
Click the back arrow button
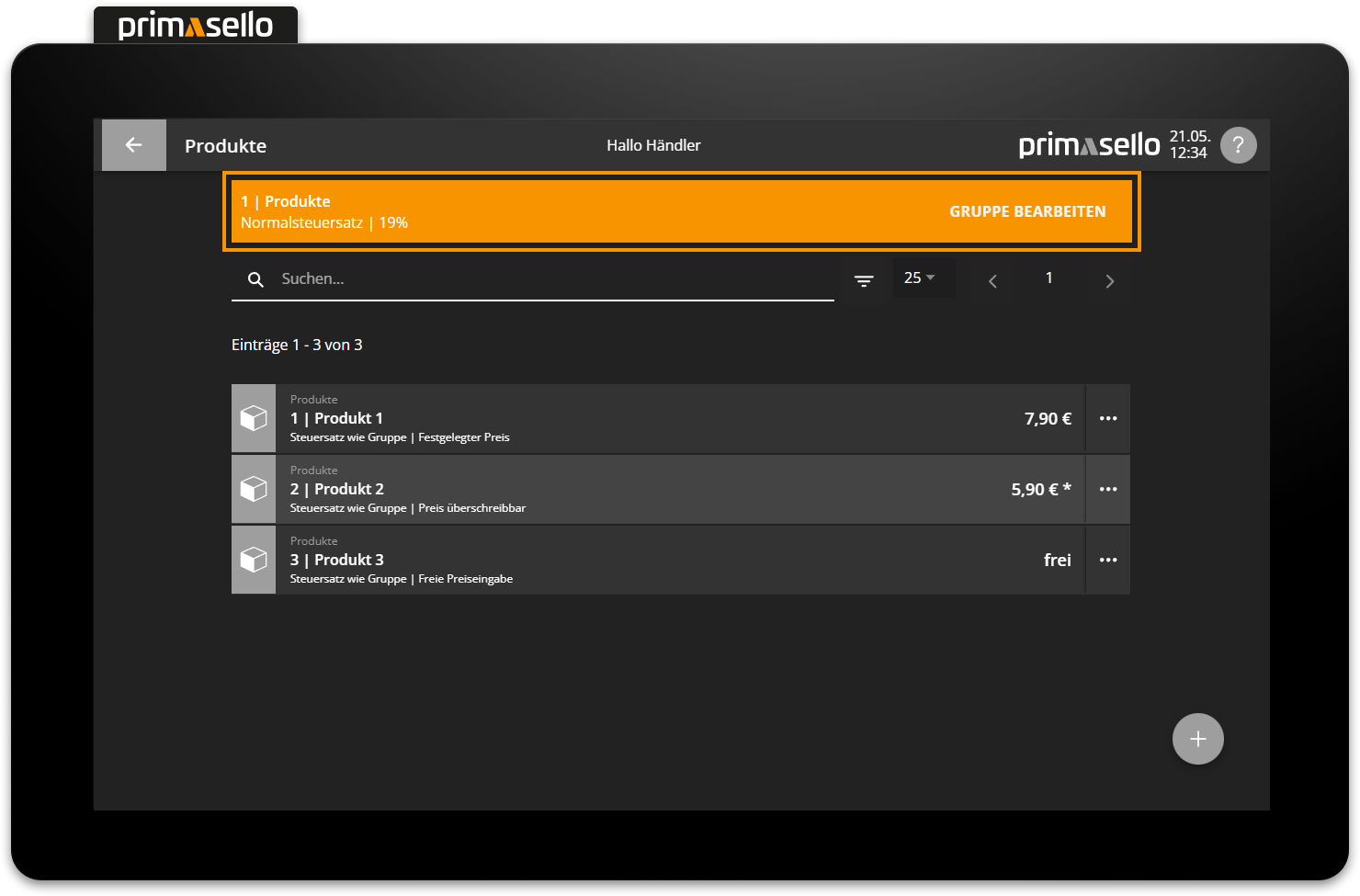[134, 145]
